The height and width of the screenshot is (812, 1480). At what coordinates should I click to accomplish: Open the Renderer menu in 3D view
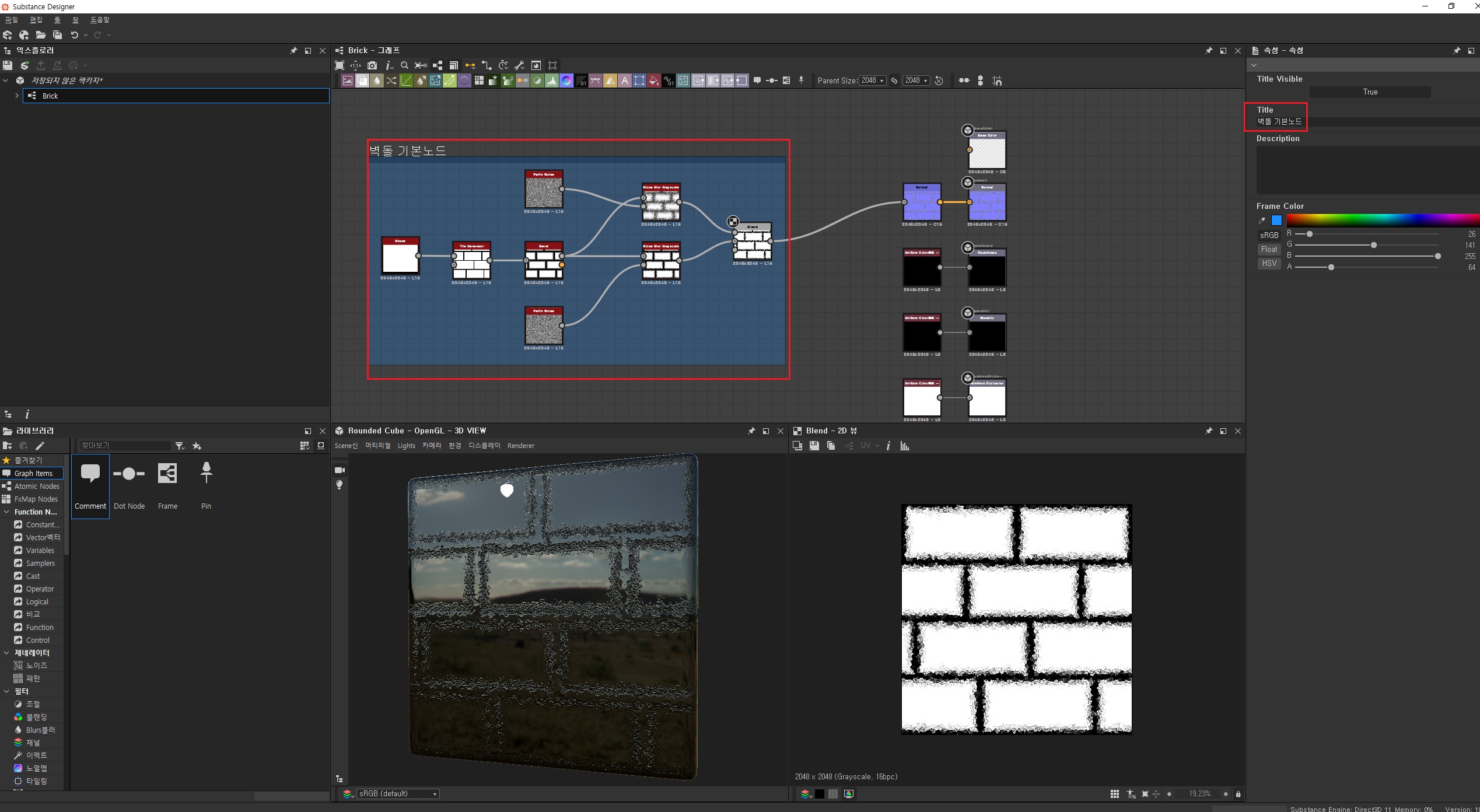[520, 446]
